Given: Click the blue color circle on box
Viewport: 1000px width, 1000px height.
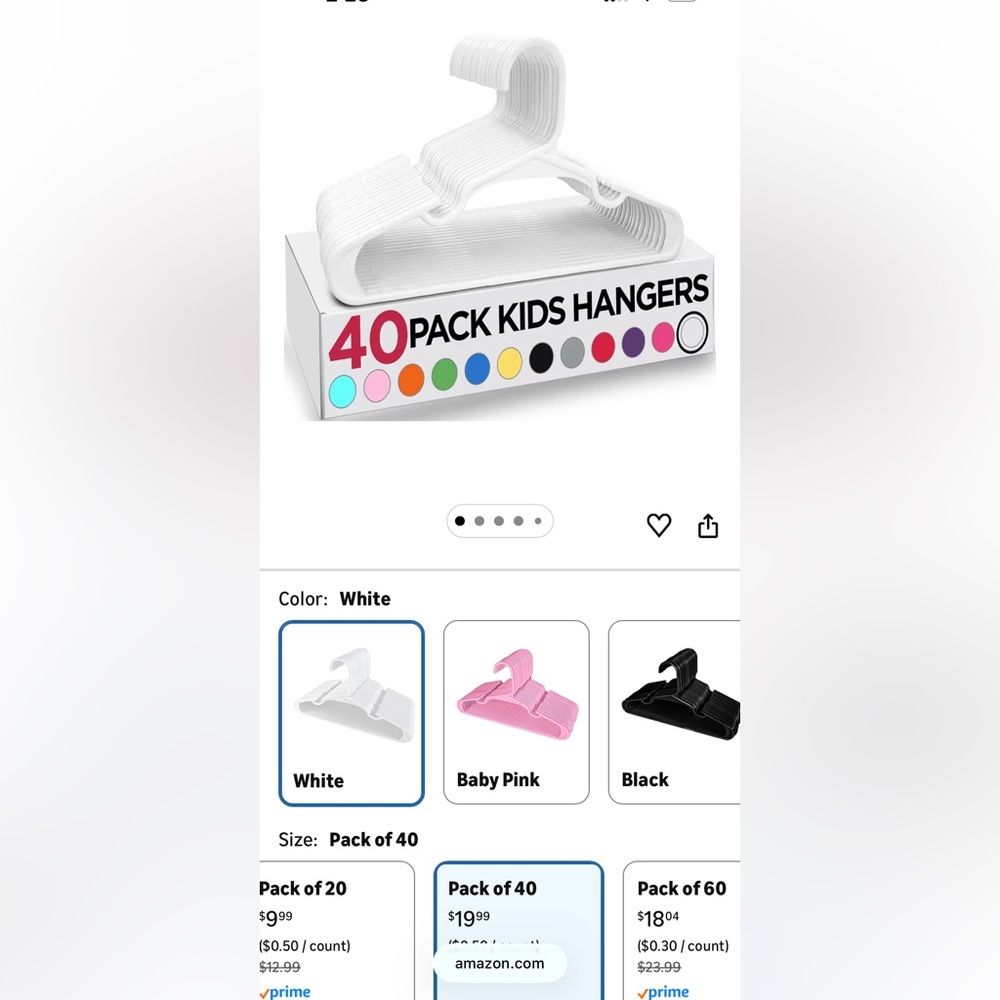Looking at the screenshot, I should point(477,369).
